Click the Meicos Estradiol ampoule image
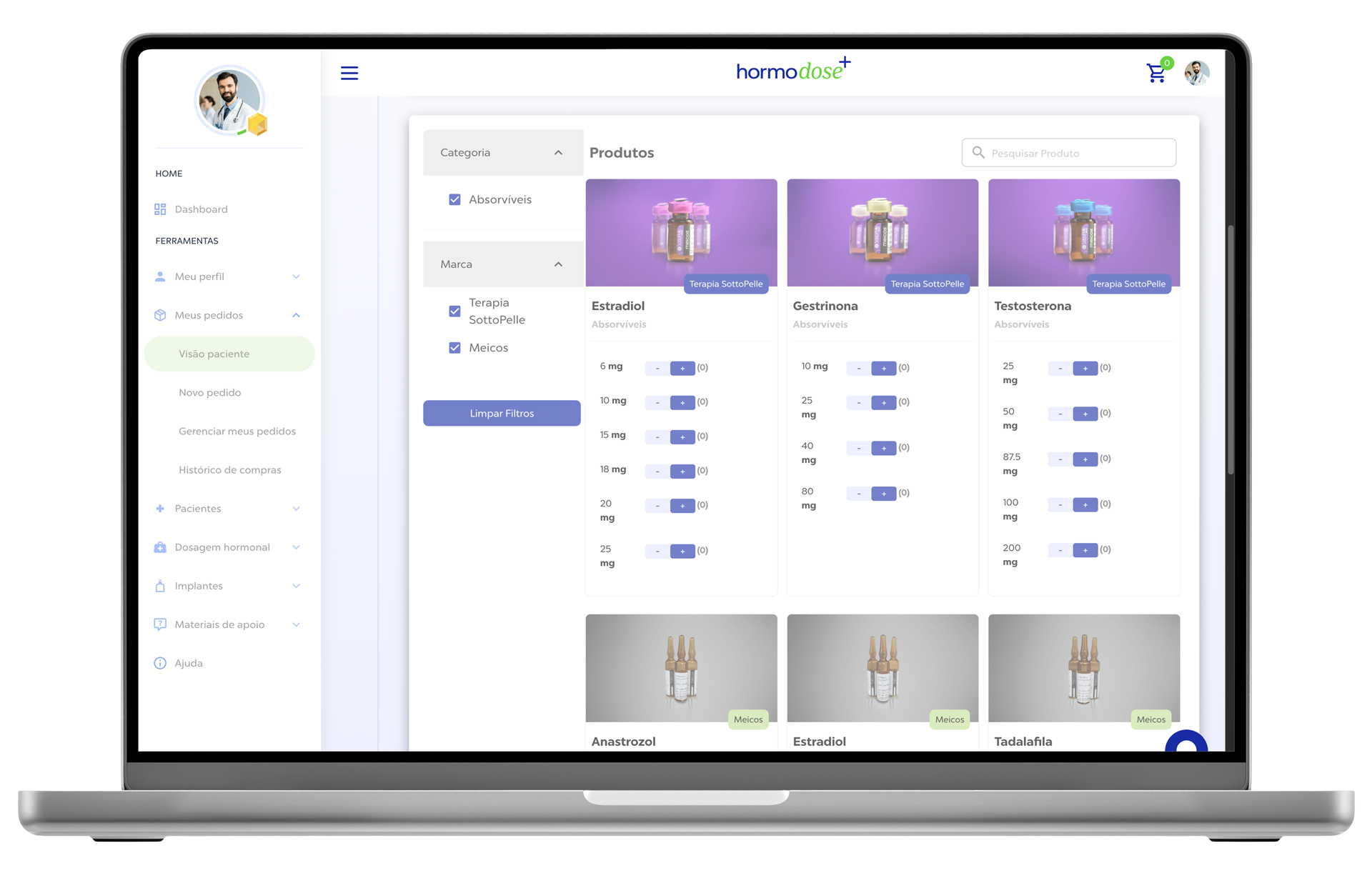The height and width of the screenshot is (873, 1372). point(883,668)
